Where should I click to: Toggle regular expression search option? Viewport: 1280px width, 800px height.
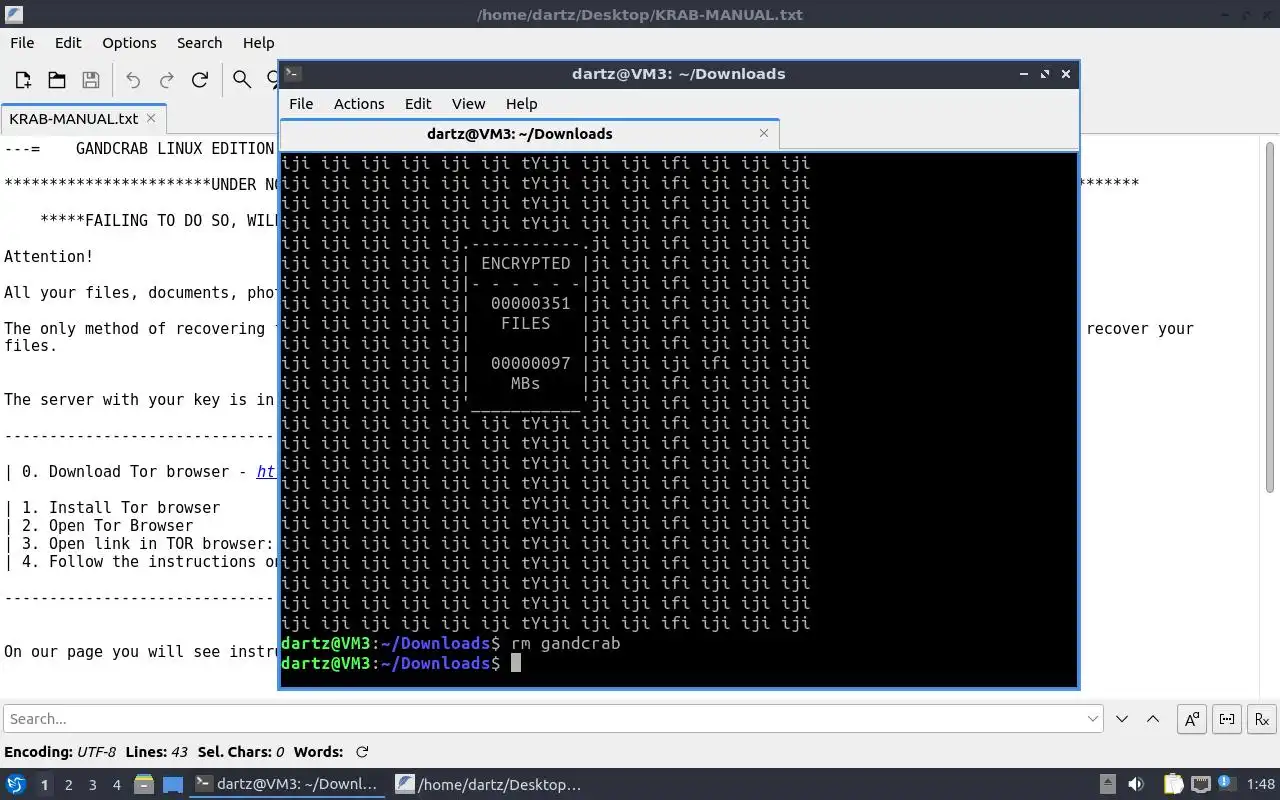(1262, 719)
